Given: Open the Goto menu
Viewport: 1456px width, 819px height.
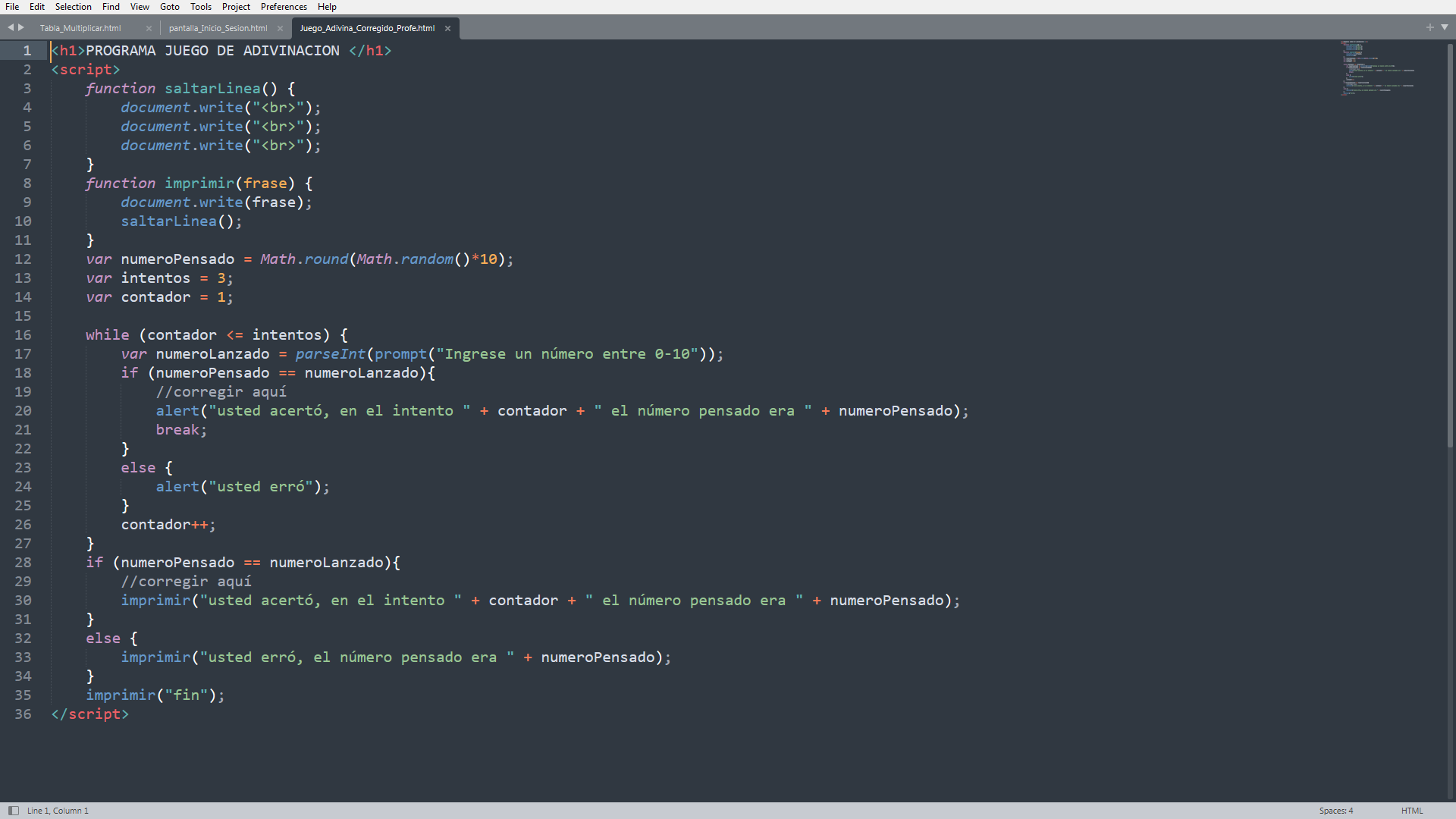Looking at the screenshot, I should click(x=170, y=7).
